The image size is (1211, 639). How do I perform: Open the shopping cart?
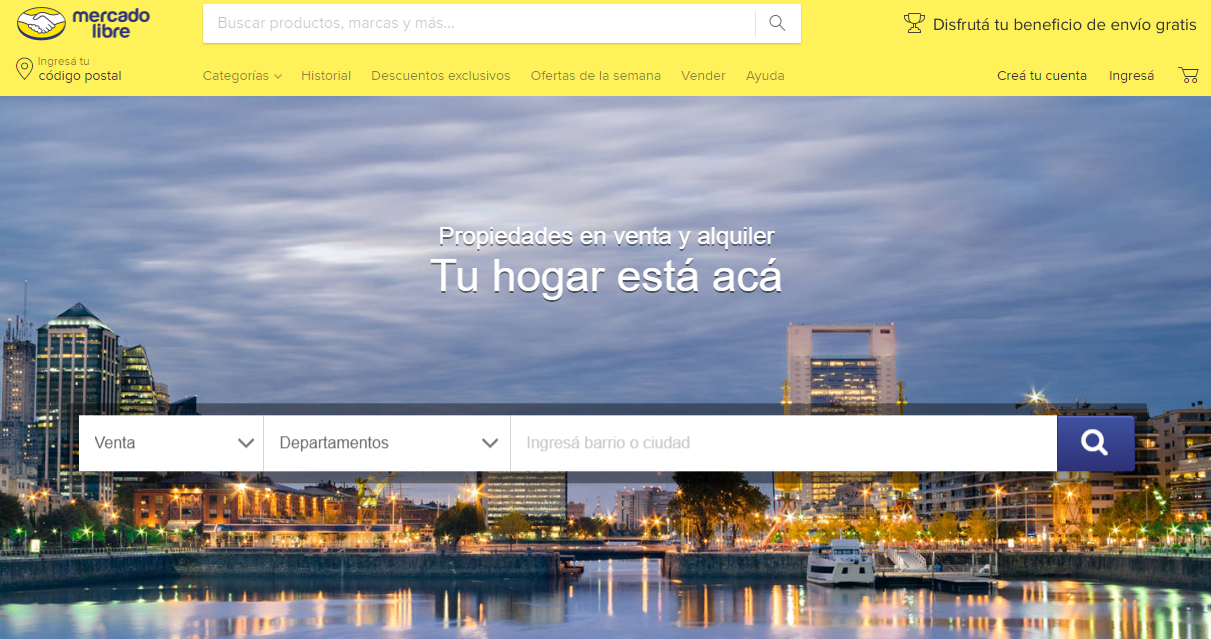[x=1188, y=75]
